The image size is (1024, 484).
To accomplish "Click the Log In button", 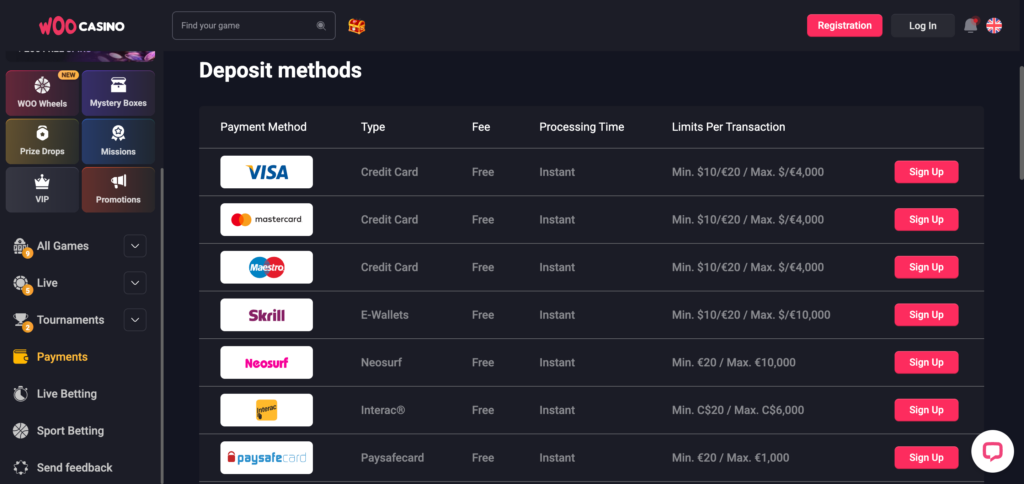I will tap(923, 25).
